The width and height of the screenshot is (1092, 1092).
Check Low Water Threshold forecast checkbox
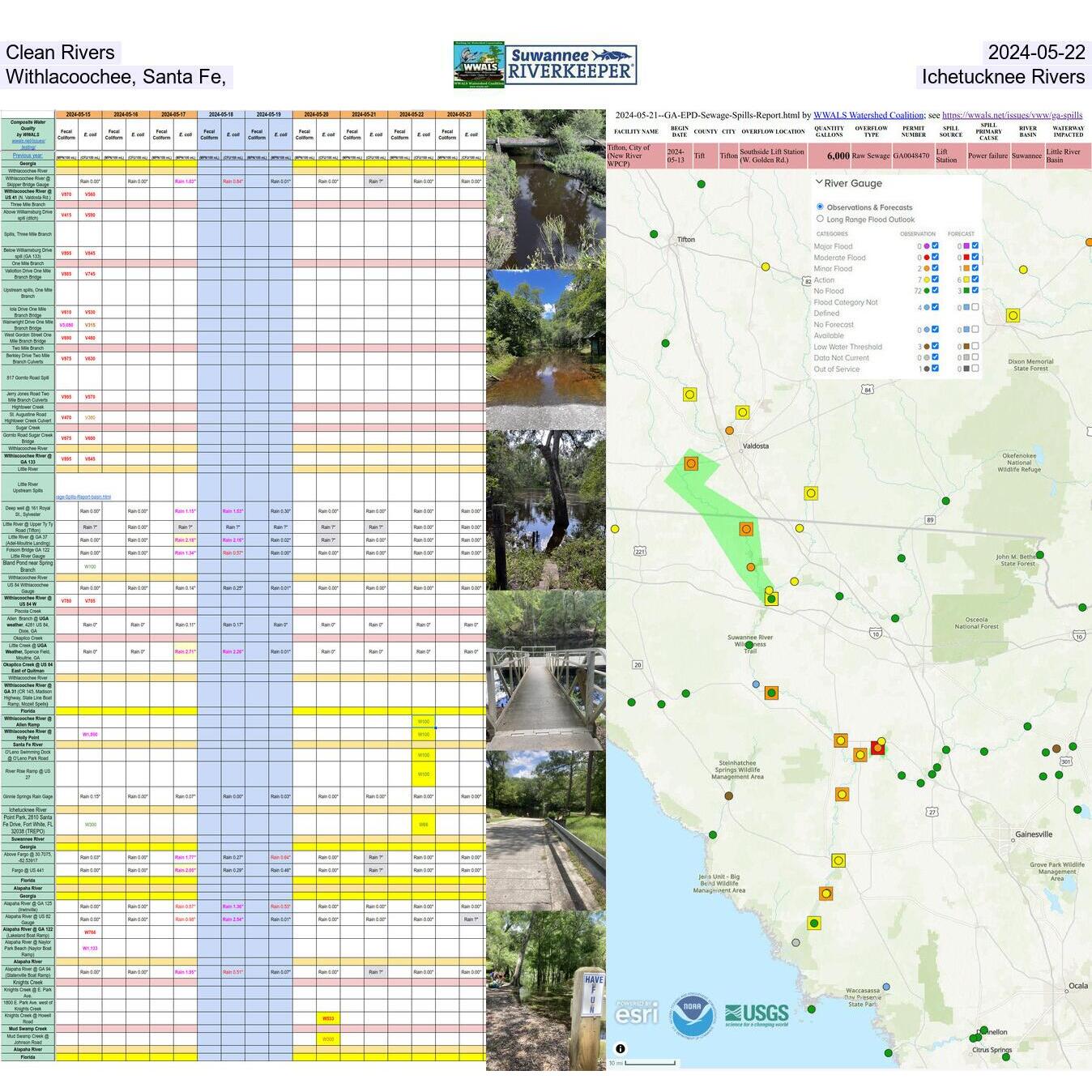tap(975, 346)
